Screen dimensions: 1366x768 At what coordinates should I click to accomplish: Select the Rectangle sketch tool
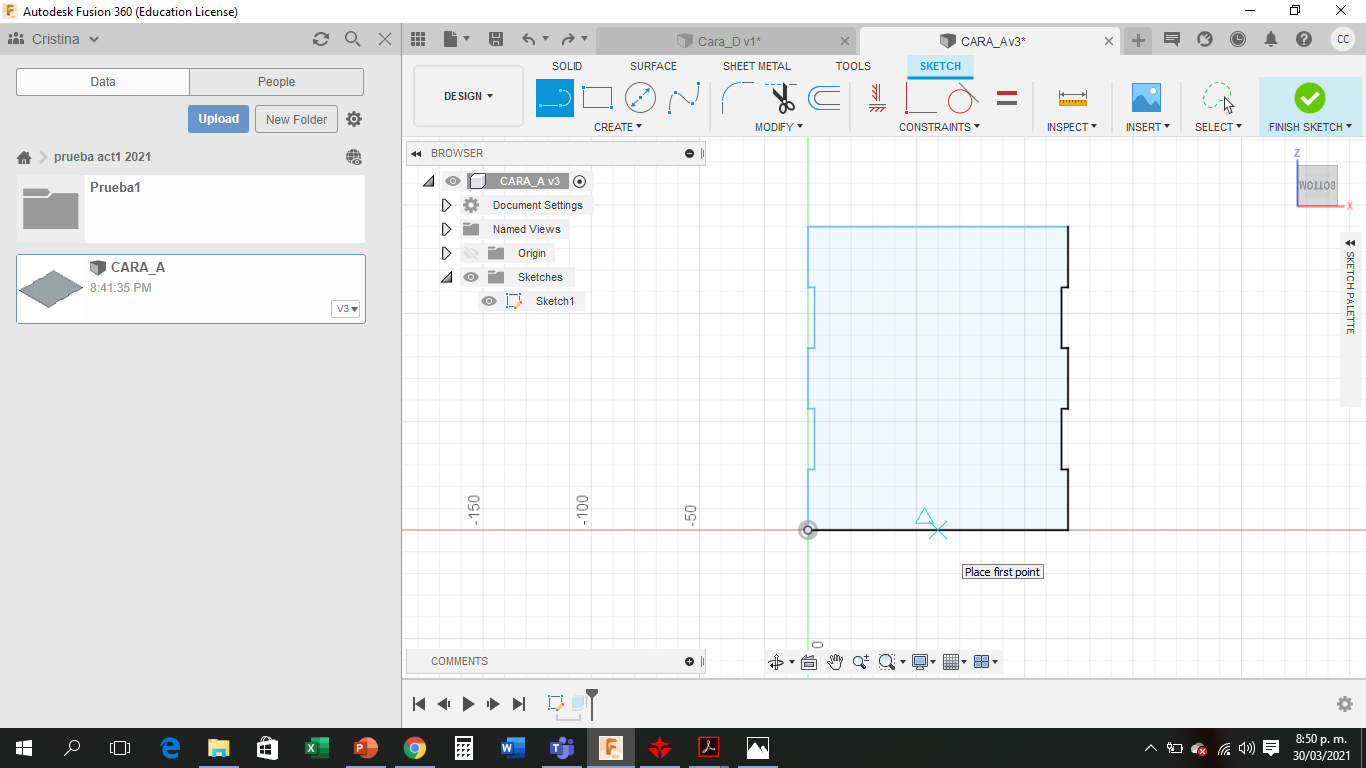[x=597, y=98]
